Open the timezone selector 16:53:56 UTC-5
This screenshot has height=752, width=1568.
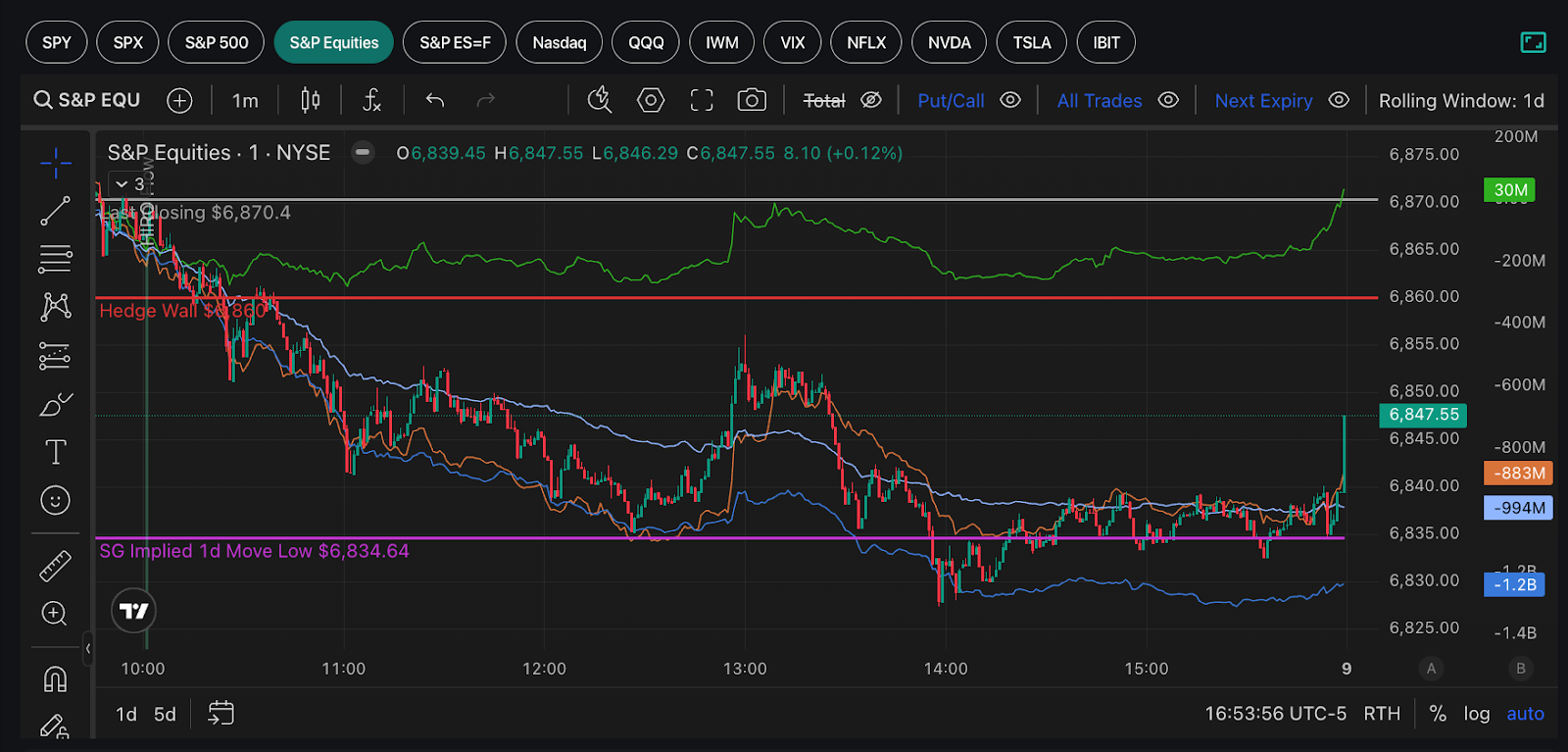pyautogui.click(x=1276, y=714)
